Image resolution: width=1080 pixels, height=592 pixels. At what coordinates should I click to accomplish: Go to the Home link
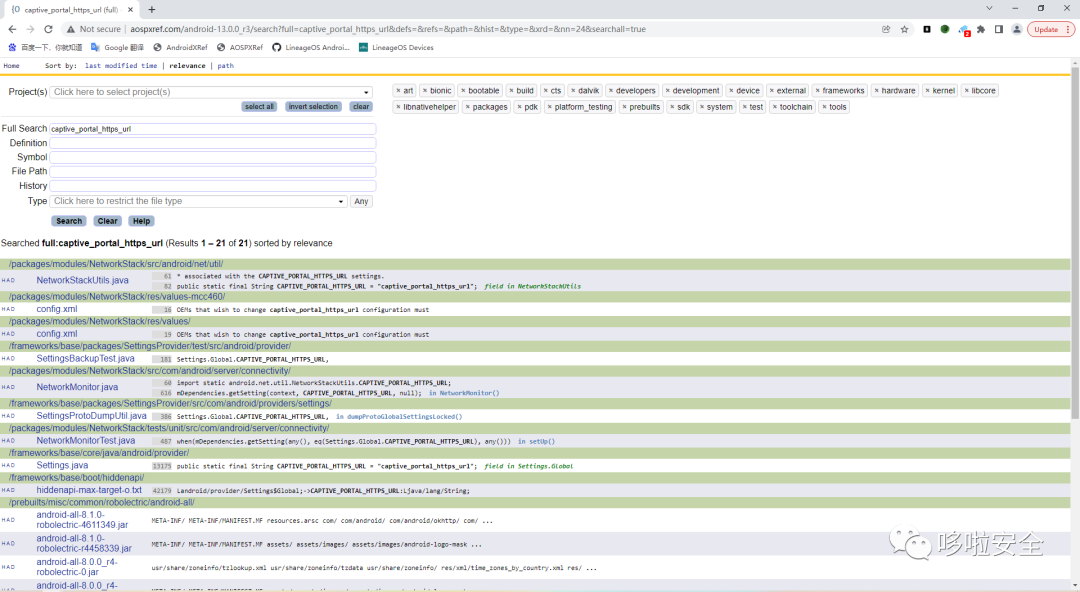click(x=12, y=66)
